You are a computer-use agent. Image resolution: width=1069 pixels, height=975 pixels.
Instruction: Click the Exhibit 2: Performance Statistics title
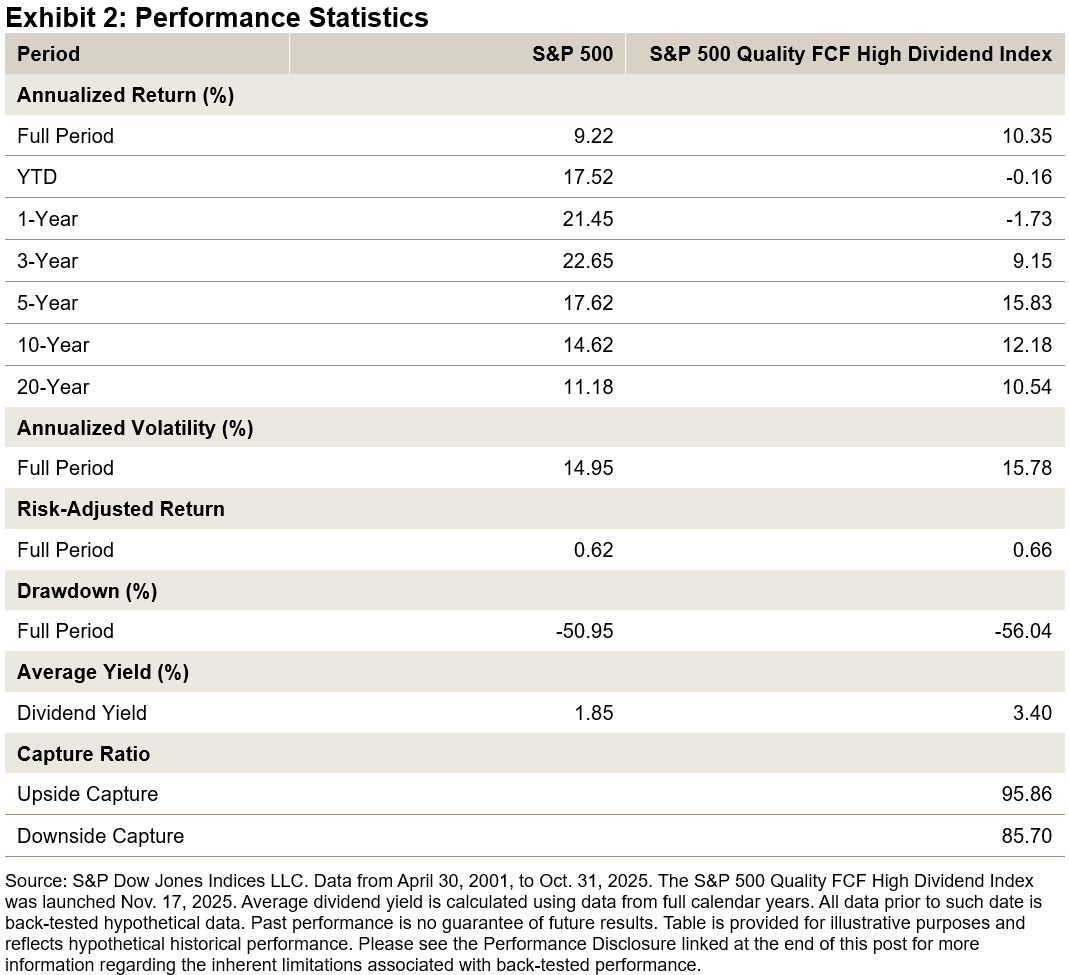(217, 17)
